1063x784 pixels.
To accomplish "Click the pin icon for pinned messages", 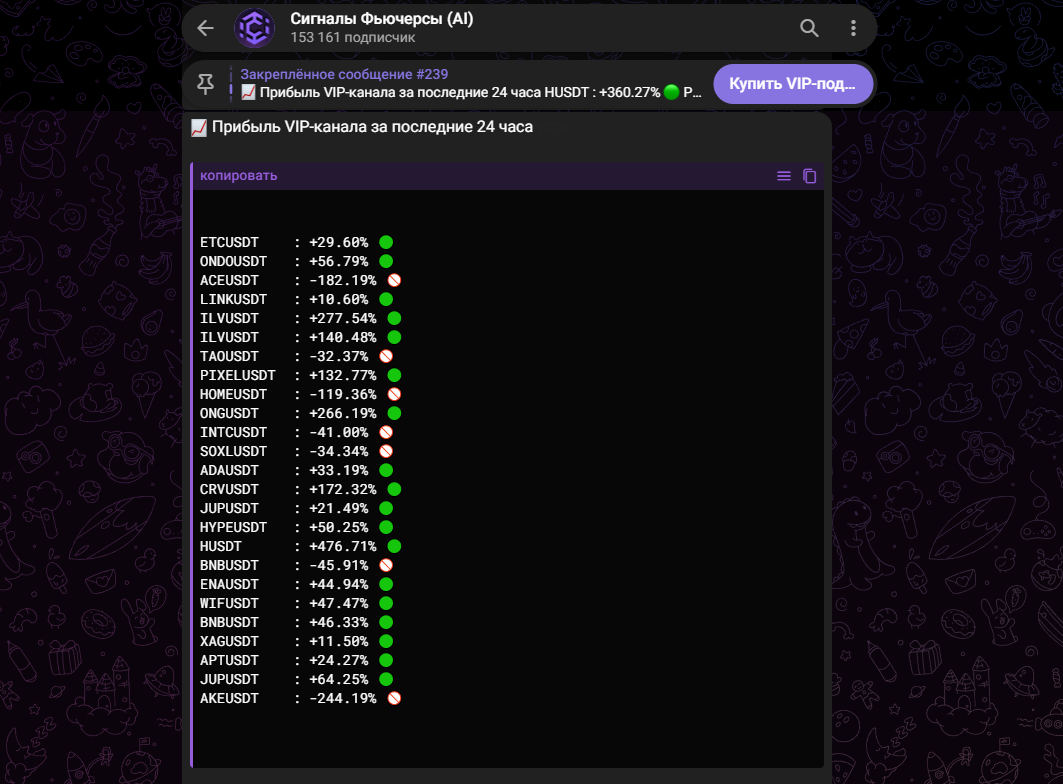I will coord(205,83).
